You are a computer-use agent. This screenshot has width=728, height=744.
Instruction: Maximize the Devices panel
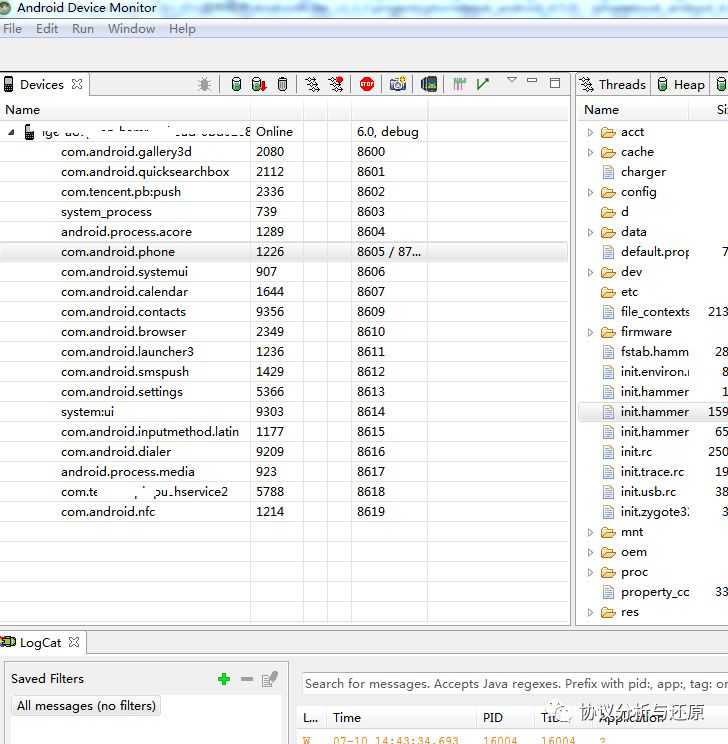pyautogui.click(x=555, y=83)
